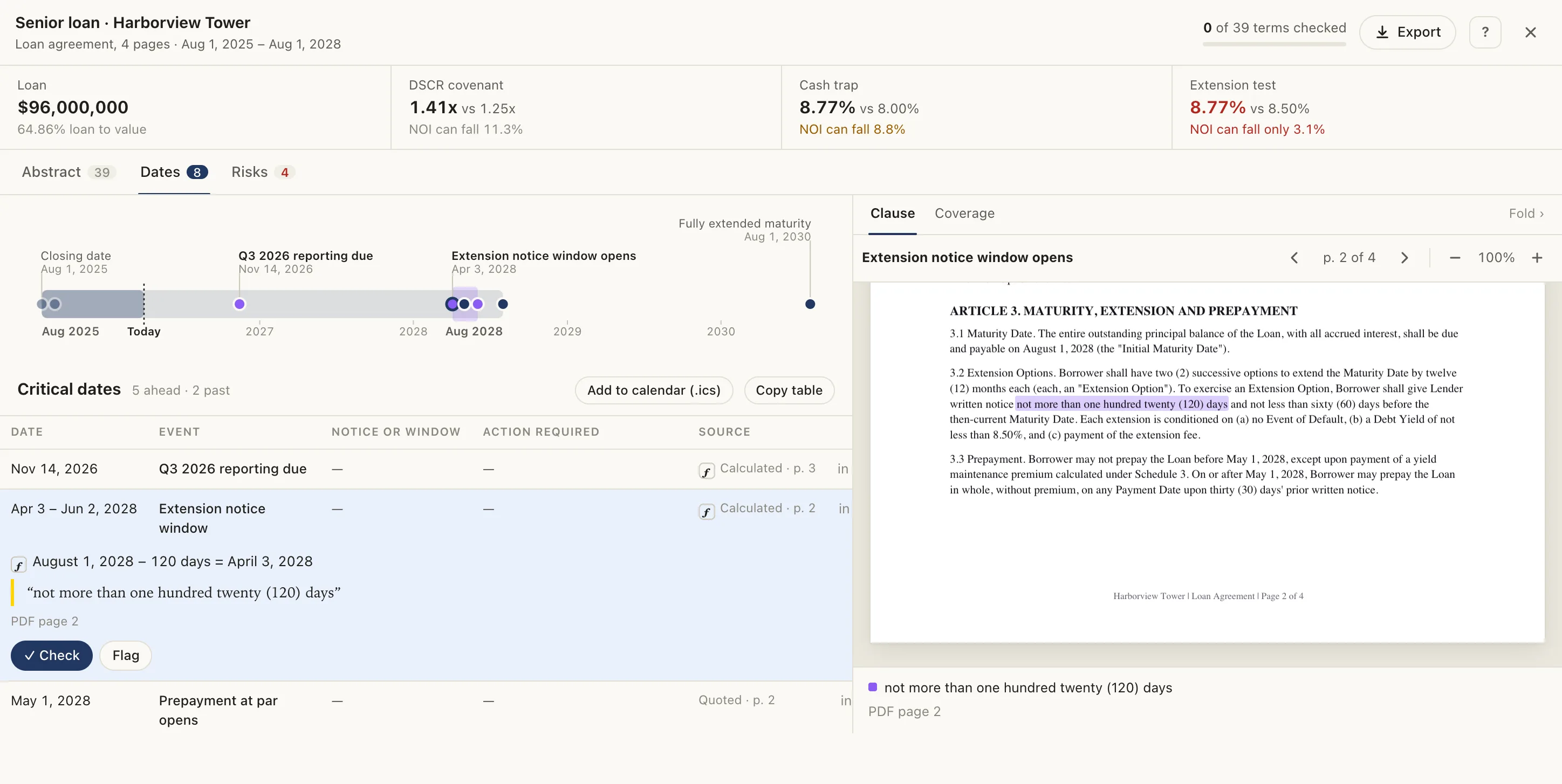Click 'Quoted · p. 2' source cell
The image size is (1562, 784).
point(736,700)
